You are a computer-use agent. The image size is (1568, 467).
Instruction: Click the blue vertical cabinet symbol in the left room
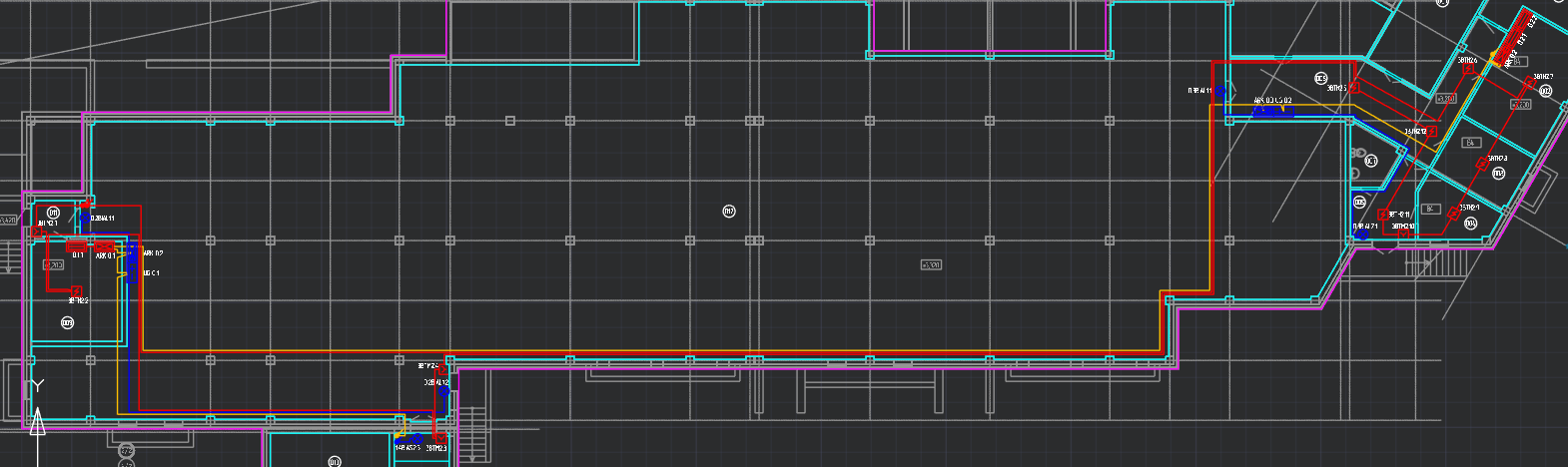pos(131,262)
